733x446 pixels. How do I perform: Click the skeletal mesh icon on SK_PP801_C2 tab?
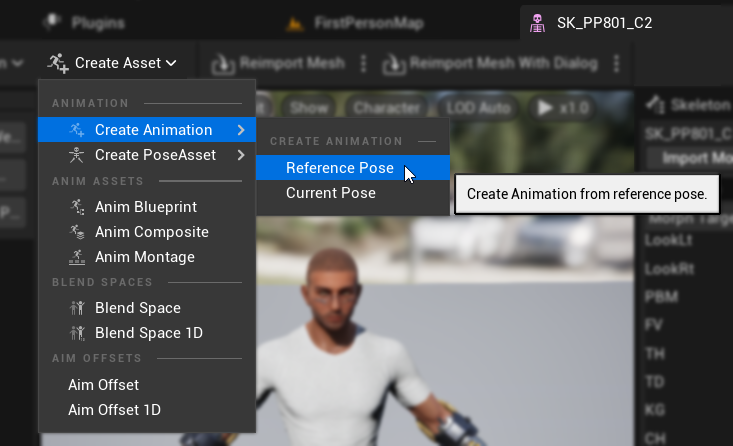(x=538, y=22)
